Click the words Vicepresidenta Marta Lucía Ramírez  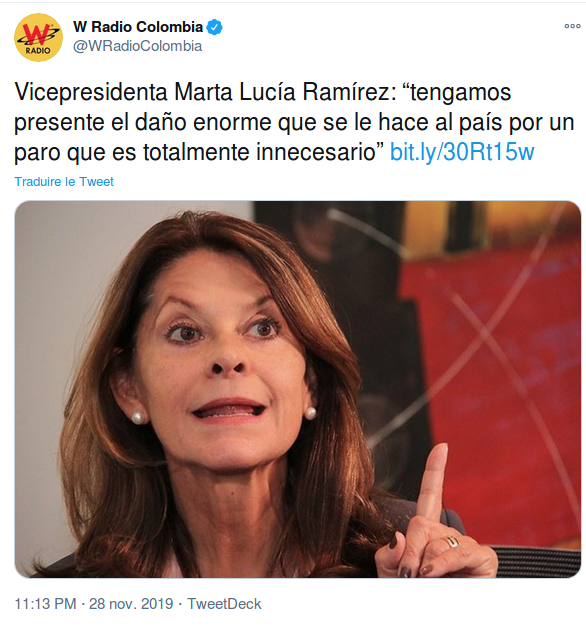(x=202, y=92)
